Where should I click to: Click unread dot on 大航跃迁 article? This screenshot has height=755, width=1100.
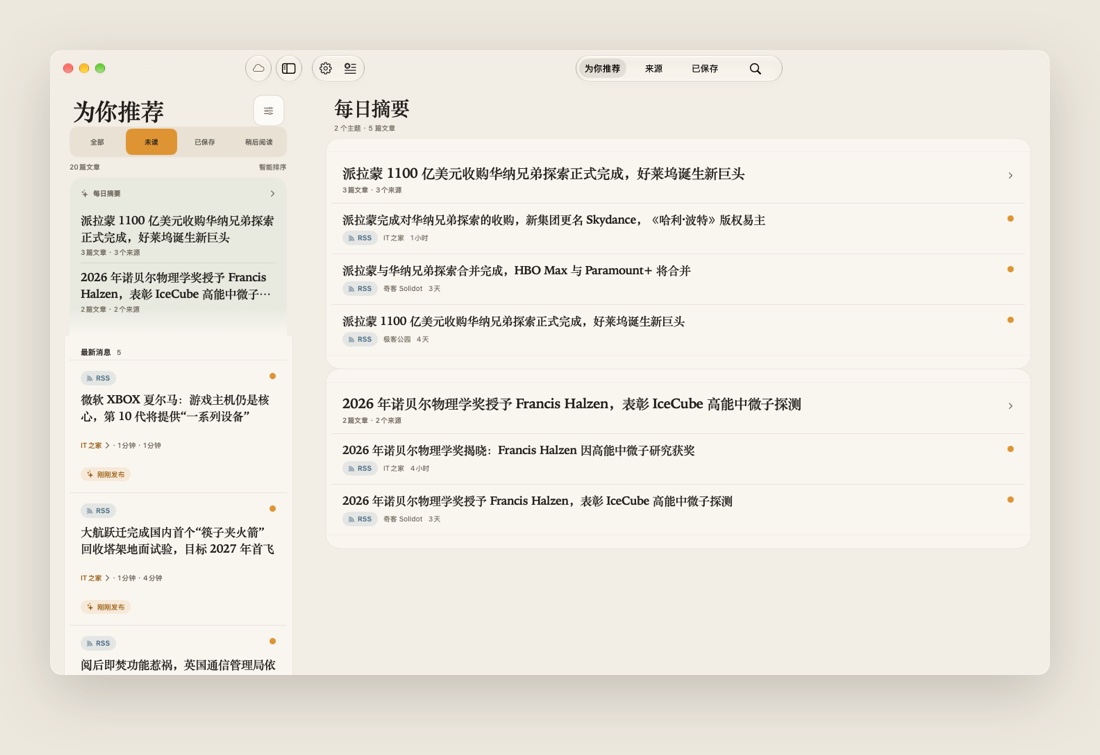pyautogui.click(x=273, y=509)
